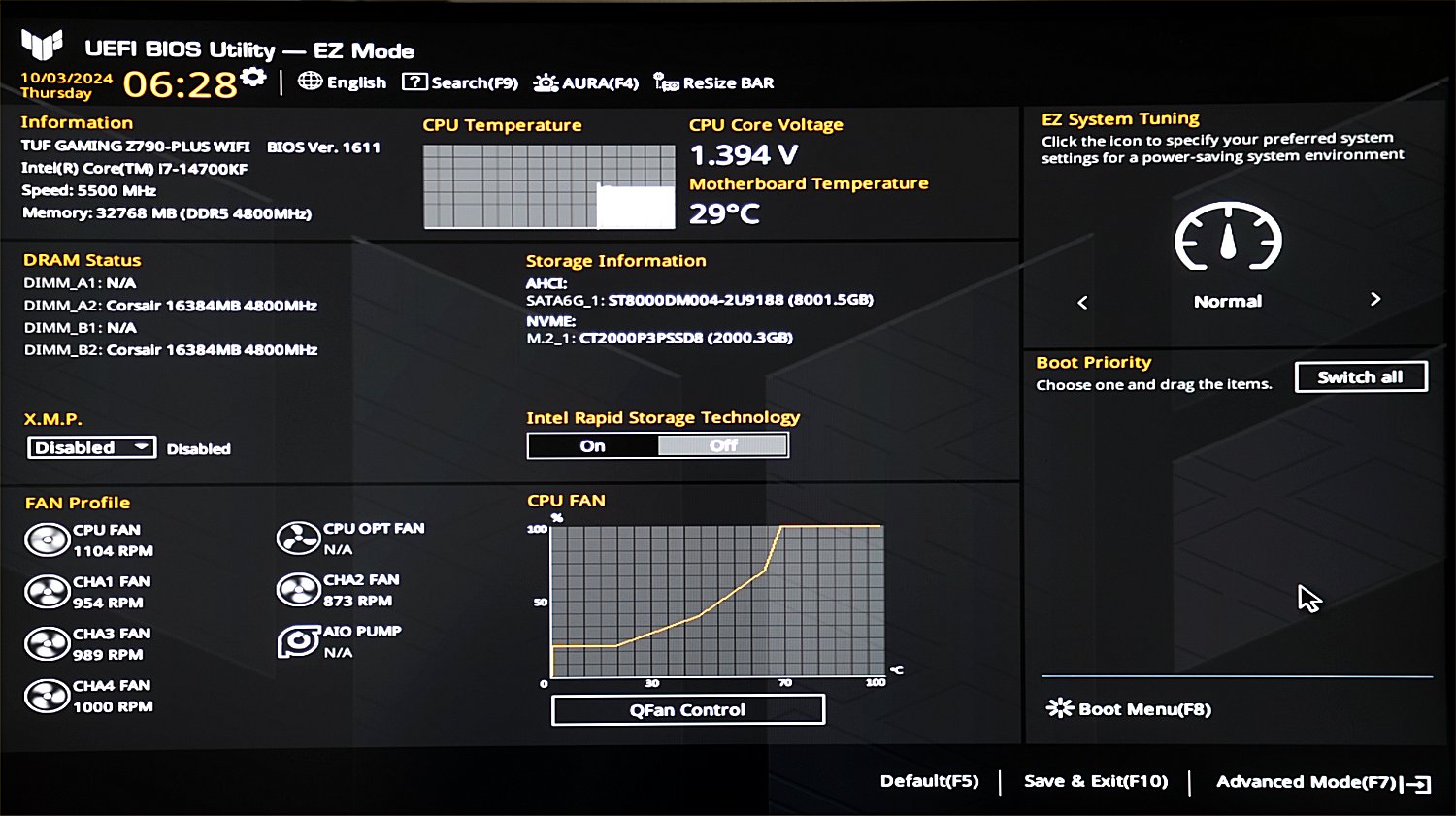Select the CHA2 FAN icon
The width and height of the screenshot is (1456, 816).
(x=298, y=590)
